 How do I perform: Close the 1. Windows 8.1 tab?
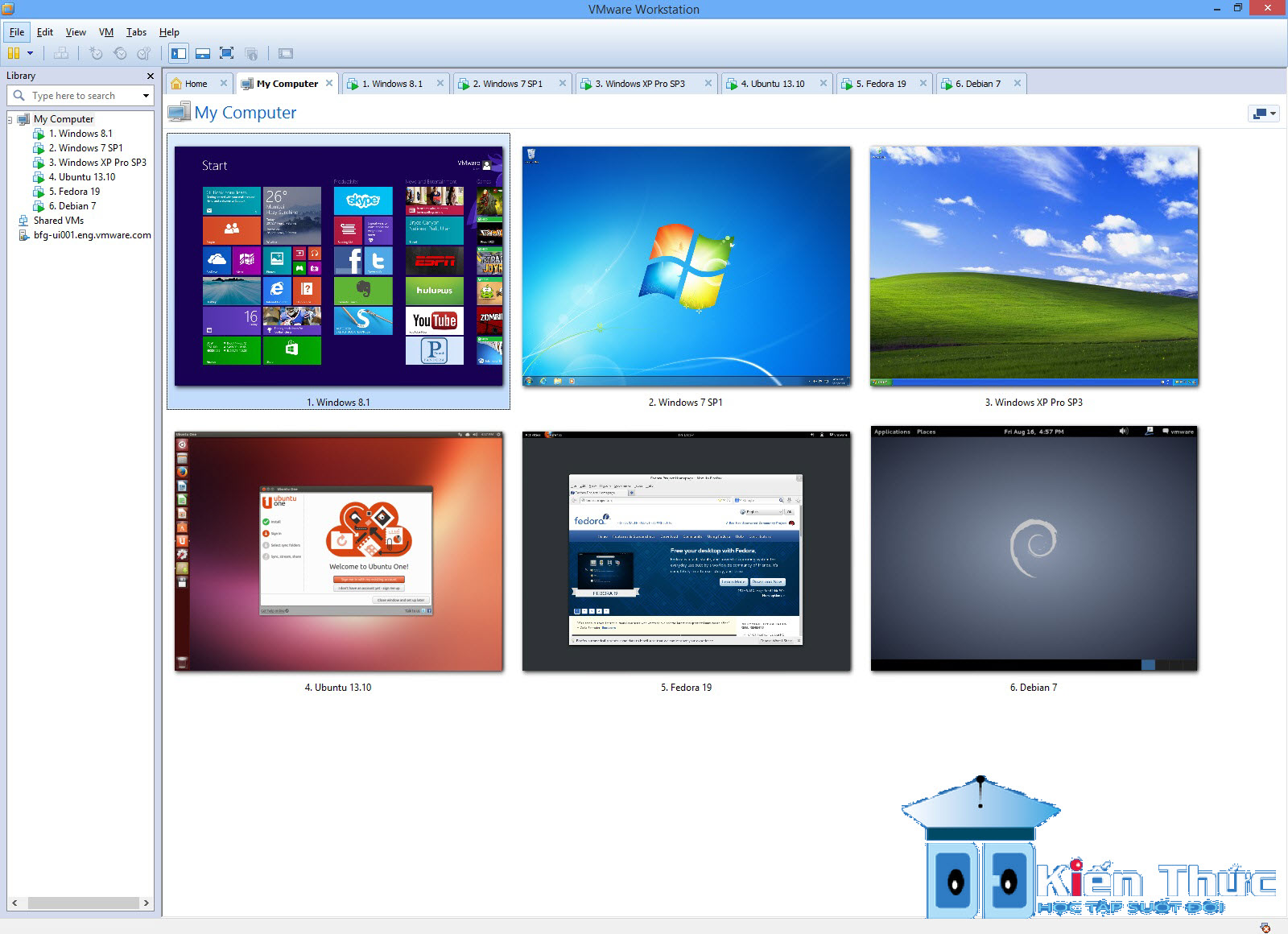coord(440,83)
